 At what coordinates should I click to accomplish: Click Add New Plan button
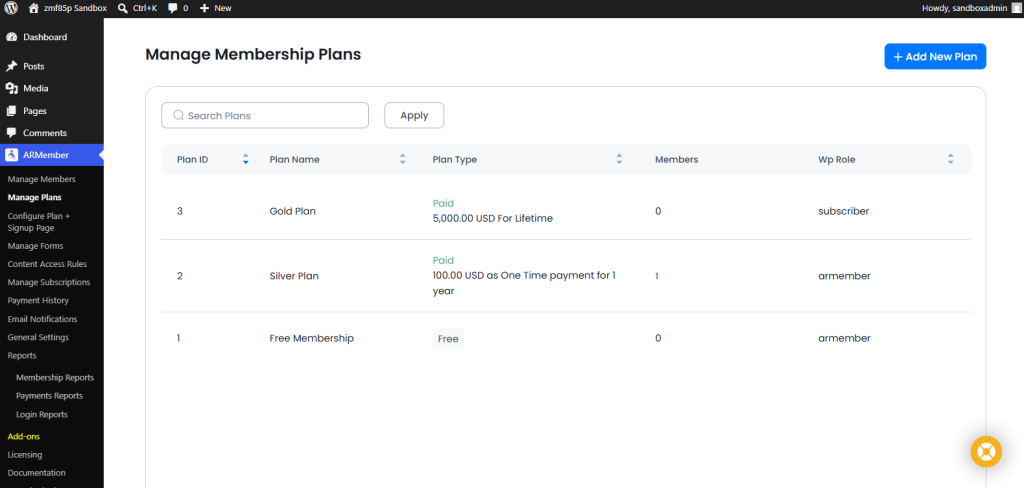pos(935,56)
